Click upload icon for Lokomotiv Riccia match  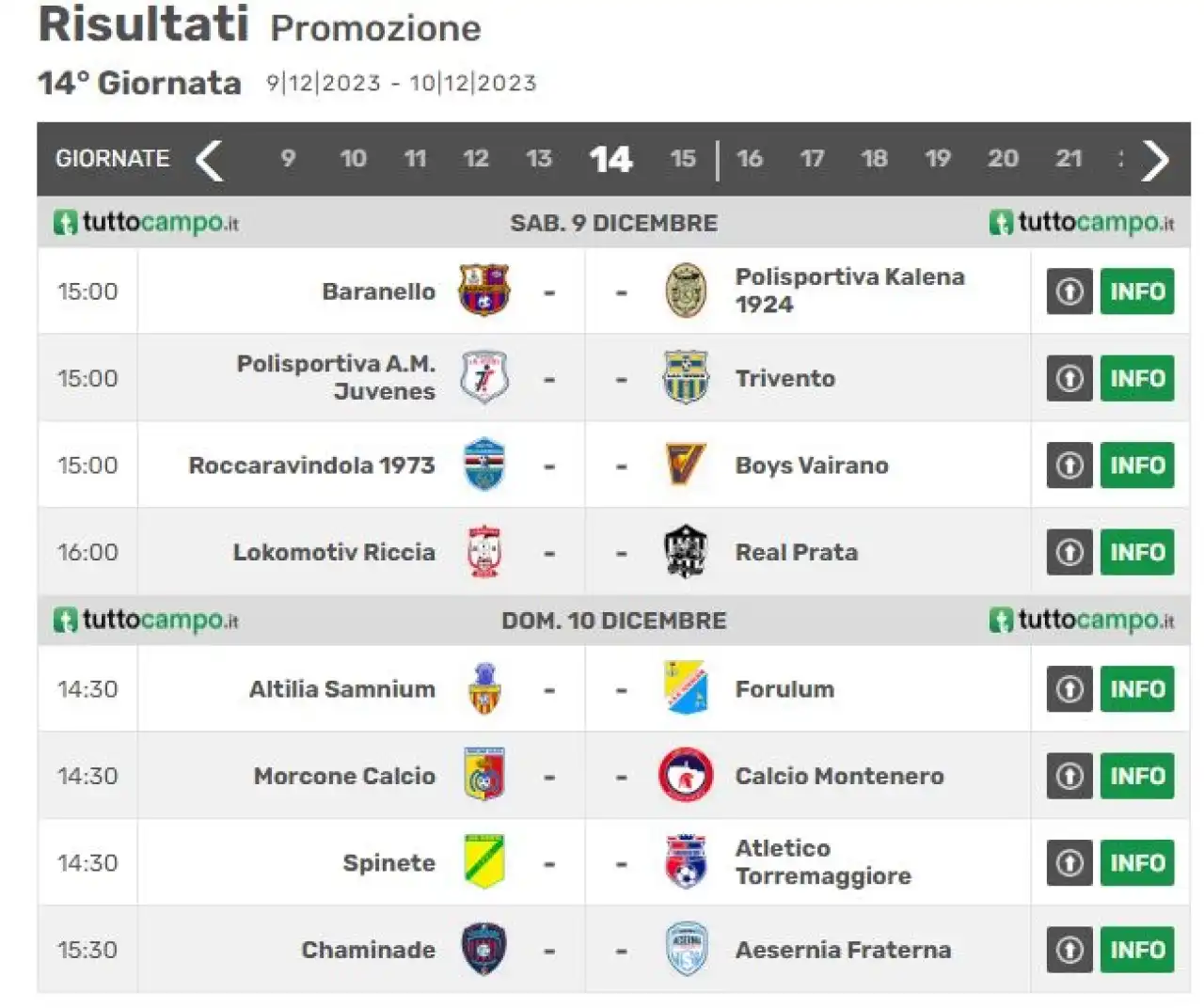coord(1069,552)
